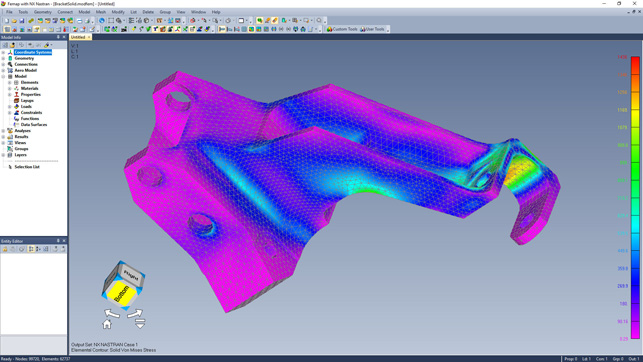
Task: Click the Home icon below the view cube
Action: point(107,324)
